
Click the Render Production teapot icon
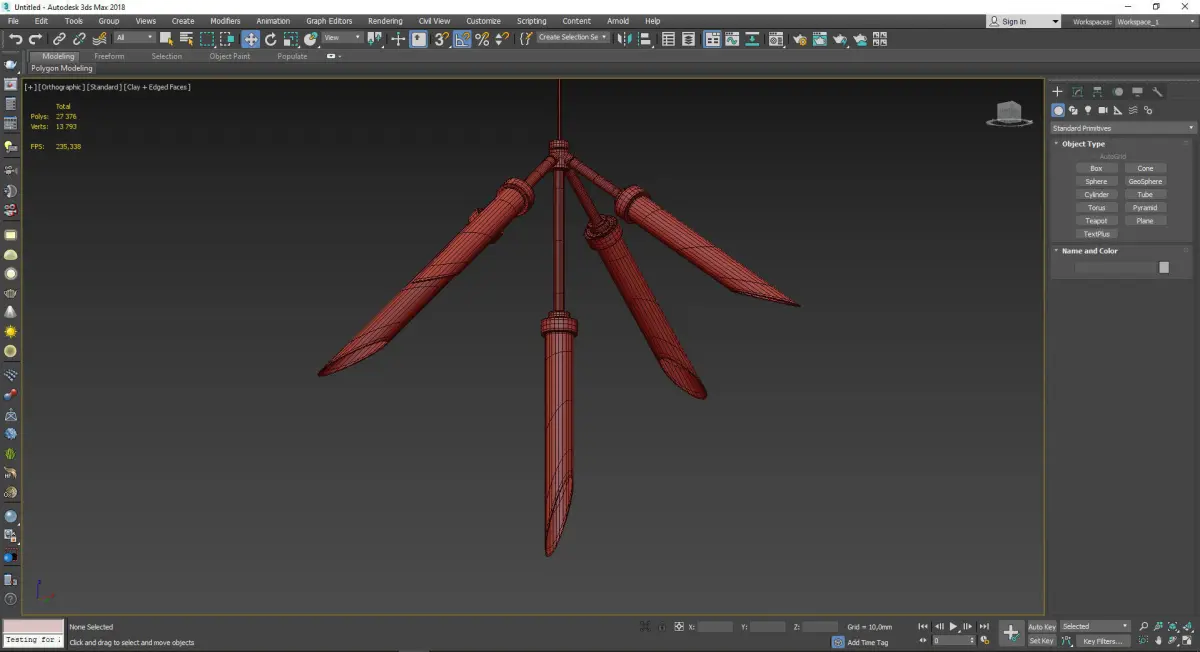[840, 39]
